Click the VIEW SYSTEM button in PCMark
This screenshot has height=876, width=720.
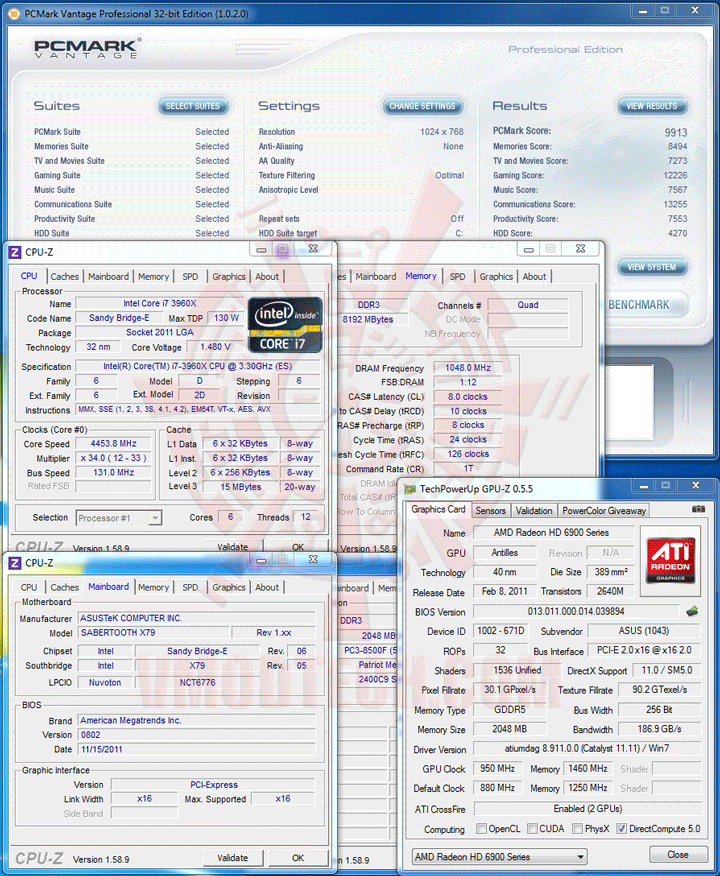[x=652, y=267]
